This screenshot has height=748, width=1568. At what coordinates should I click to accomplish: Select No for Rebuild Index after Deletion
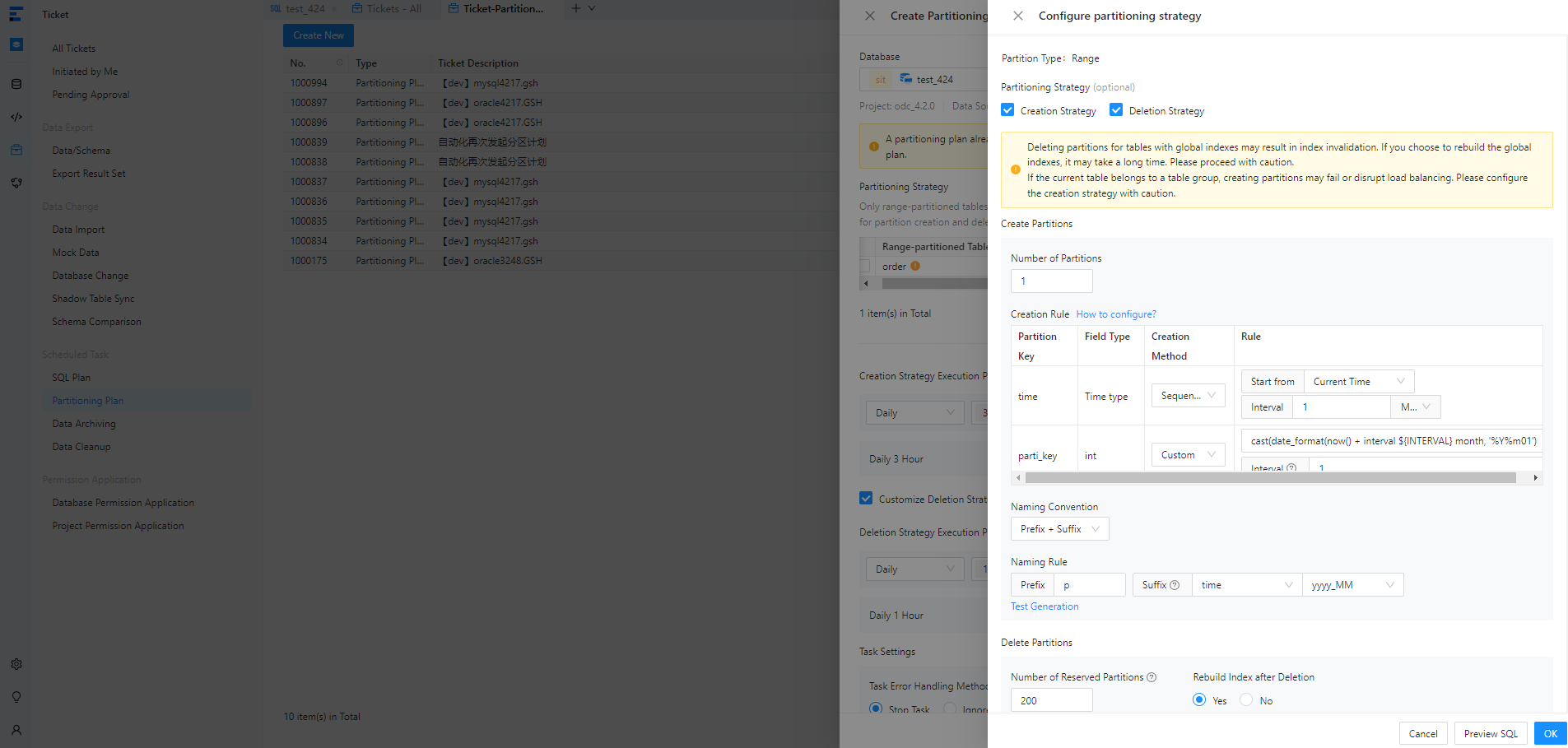click(x=1246, y=700)
